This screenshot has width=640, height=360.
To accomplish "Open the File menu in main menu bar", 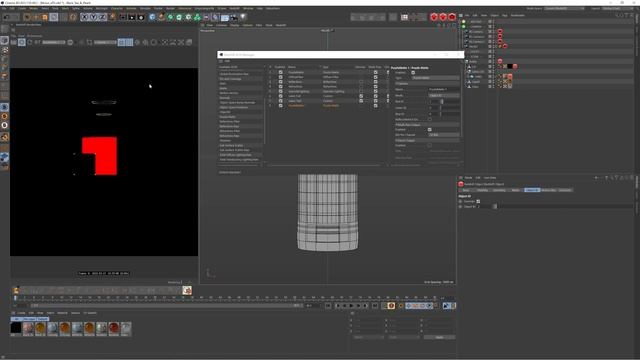I will pyautogui.click(x=4, y=8).
